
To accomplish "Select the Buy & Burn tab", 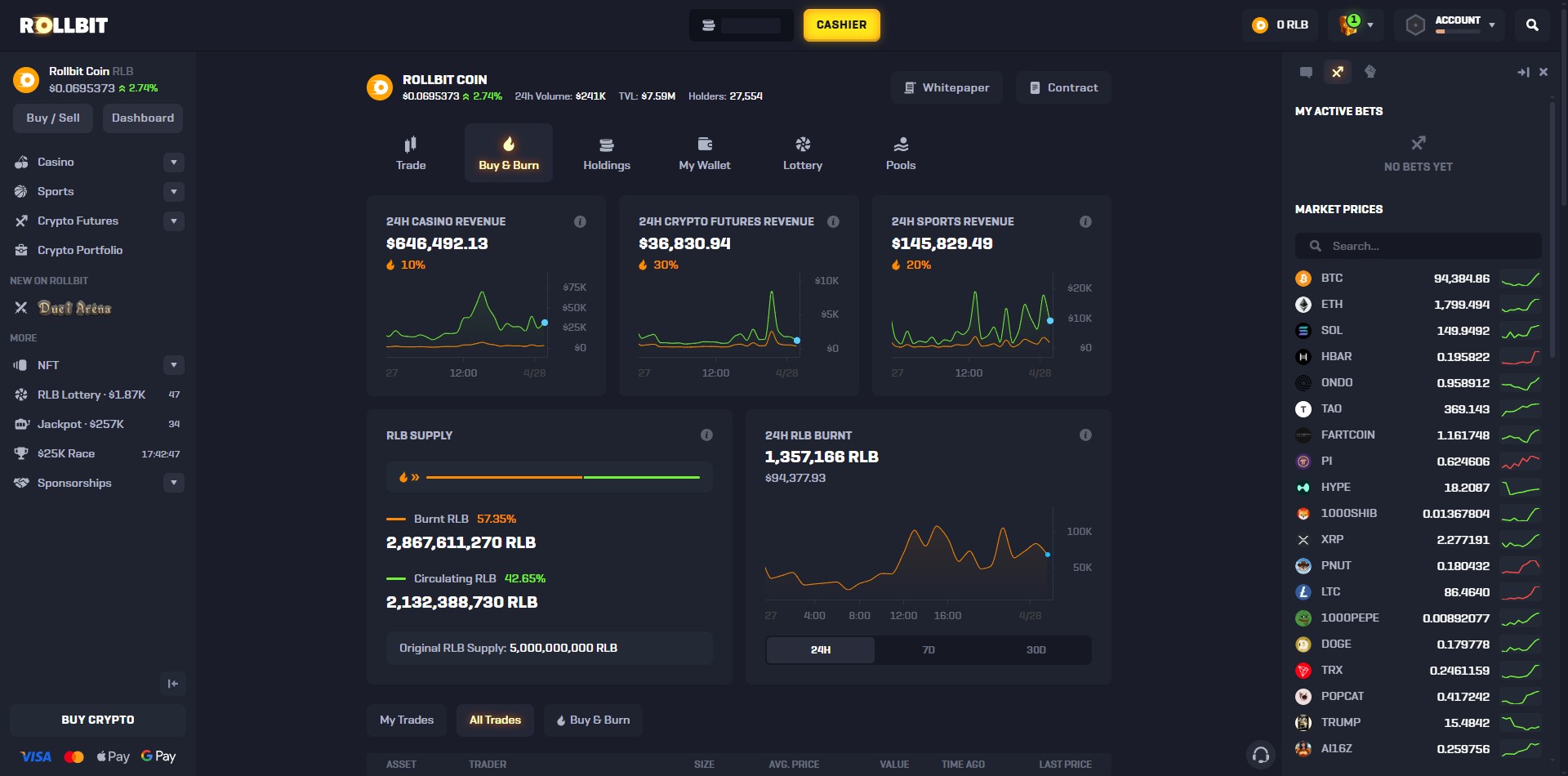I will click(509, 153).
